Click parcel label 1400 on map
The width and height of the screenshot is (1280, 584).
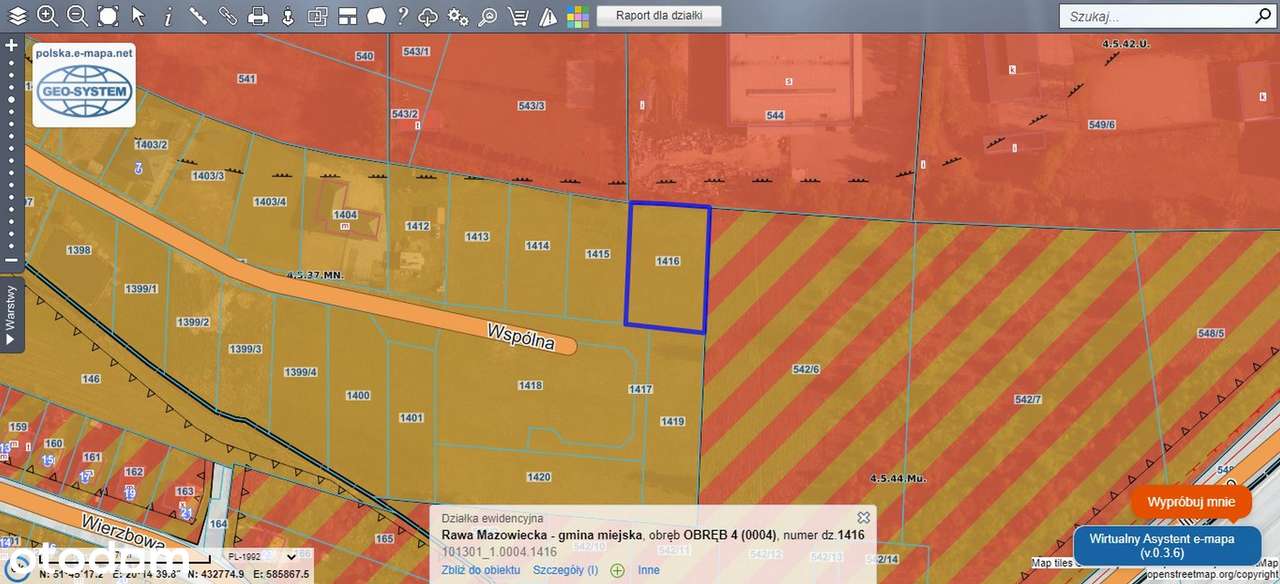coord(358,395)
